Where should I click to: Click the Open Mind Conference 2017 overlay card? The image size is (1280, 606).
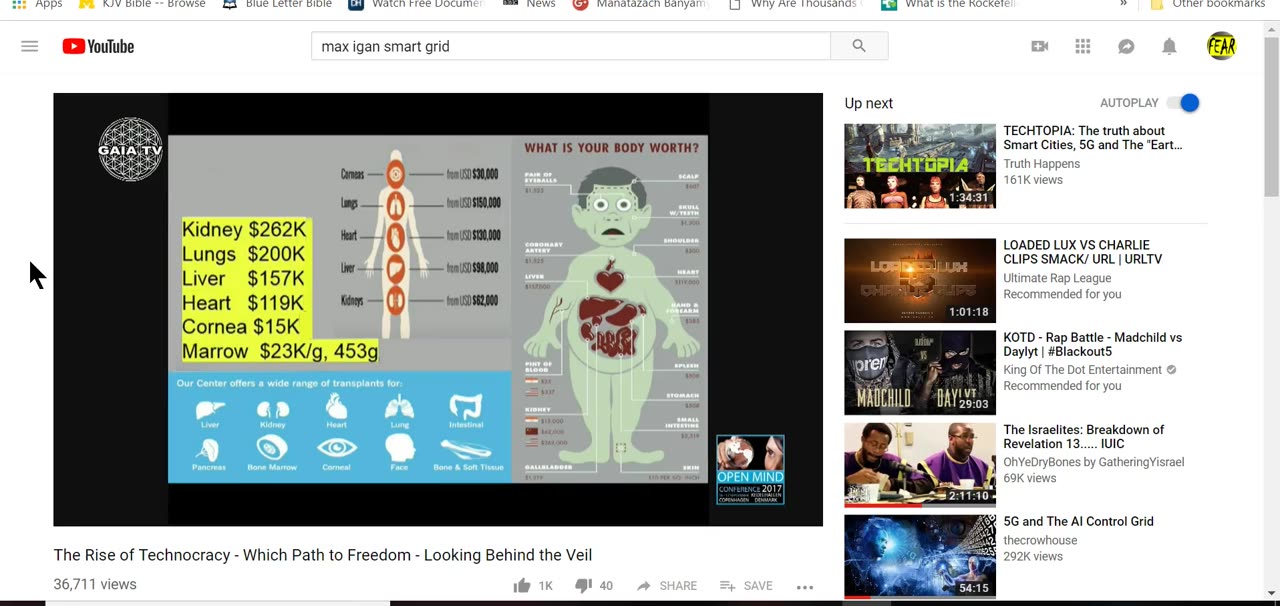(750, 469)
